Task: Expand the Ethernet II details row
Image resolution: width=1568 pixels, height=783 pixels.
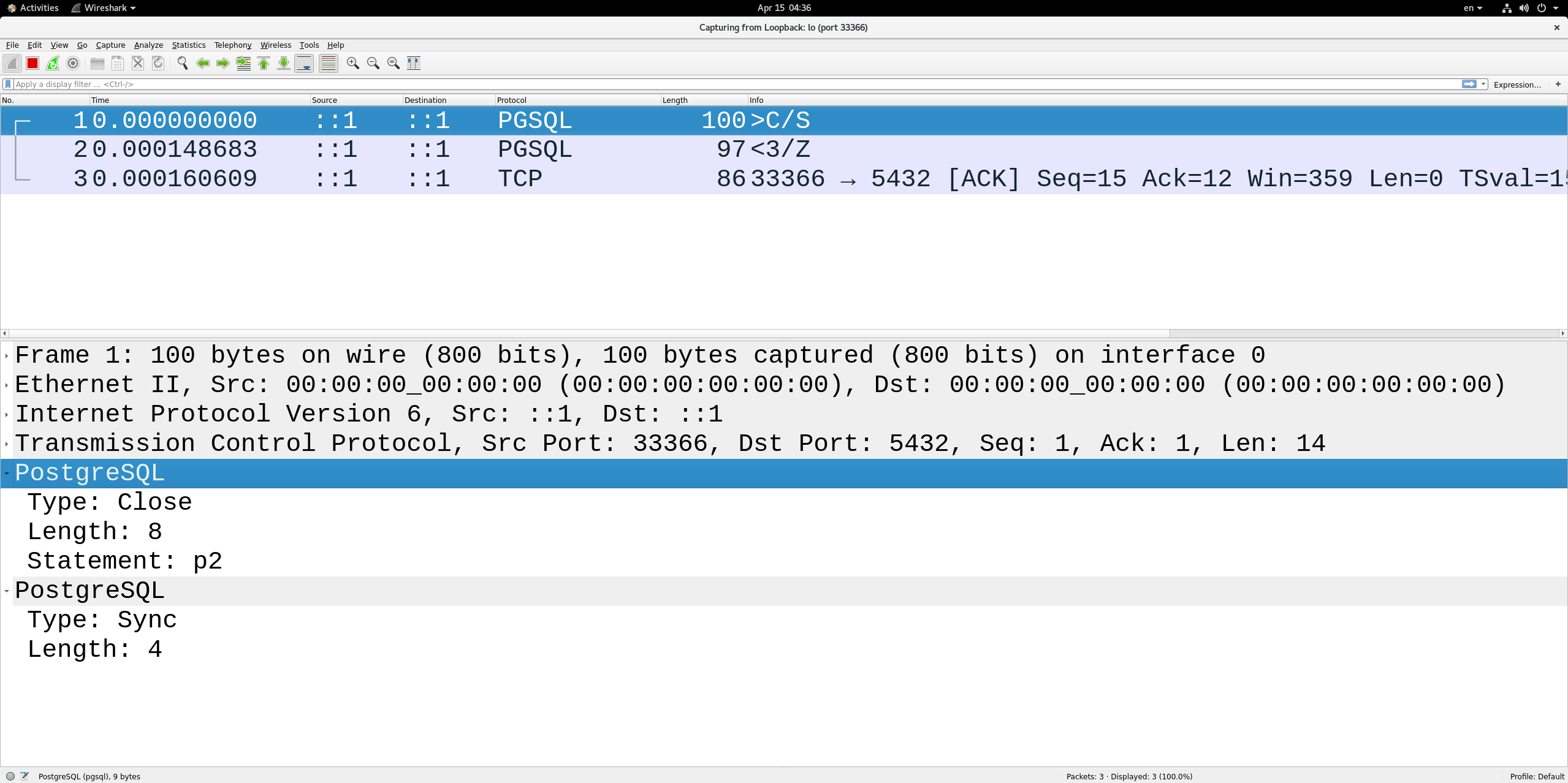Action: pyautogui.click(x=7, y=385)
